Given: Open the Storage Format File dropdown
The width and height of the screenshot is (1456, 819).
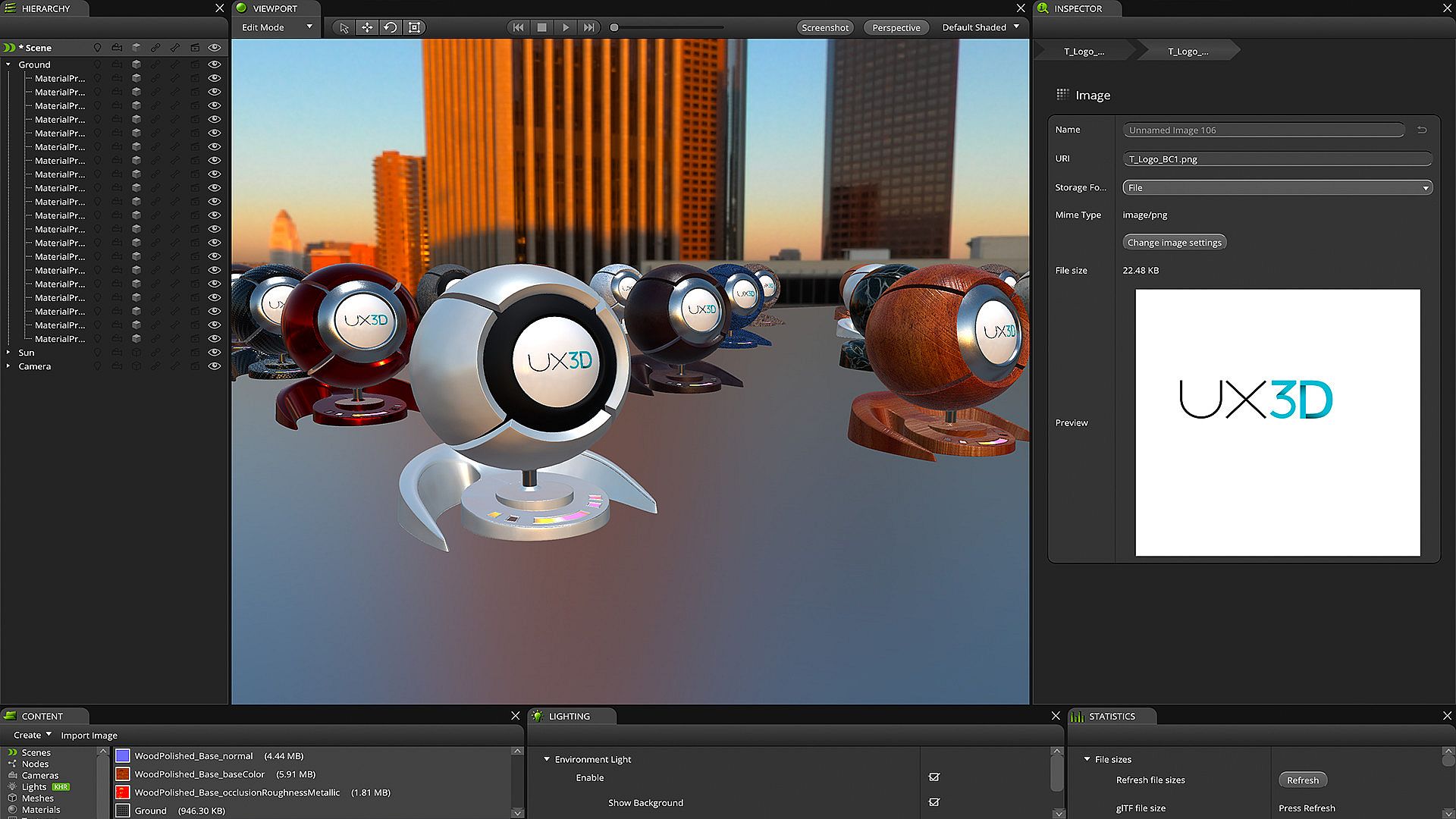Looking at the screenshot, I should point(1277,187).
